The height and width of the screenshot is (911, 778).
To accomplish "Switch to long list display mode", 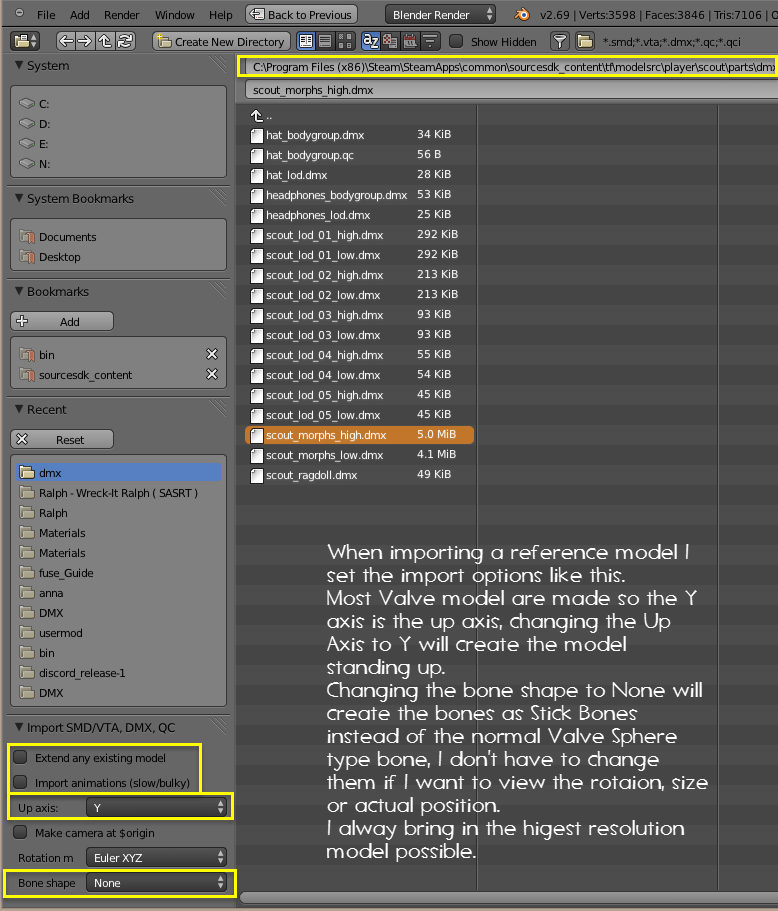I will coord(325,41).
